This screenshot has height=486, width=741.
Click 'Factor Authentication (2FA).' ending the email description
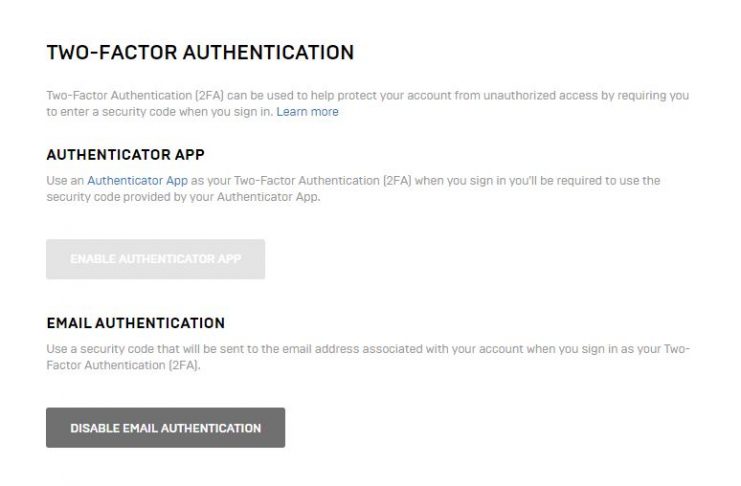(x=123, y=365)
